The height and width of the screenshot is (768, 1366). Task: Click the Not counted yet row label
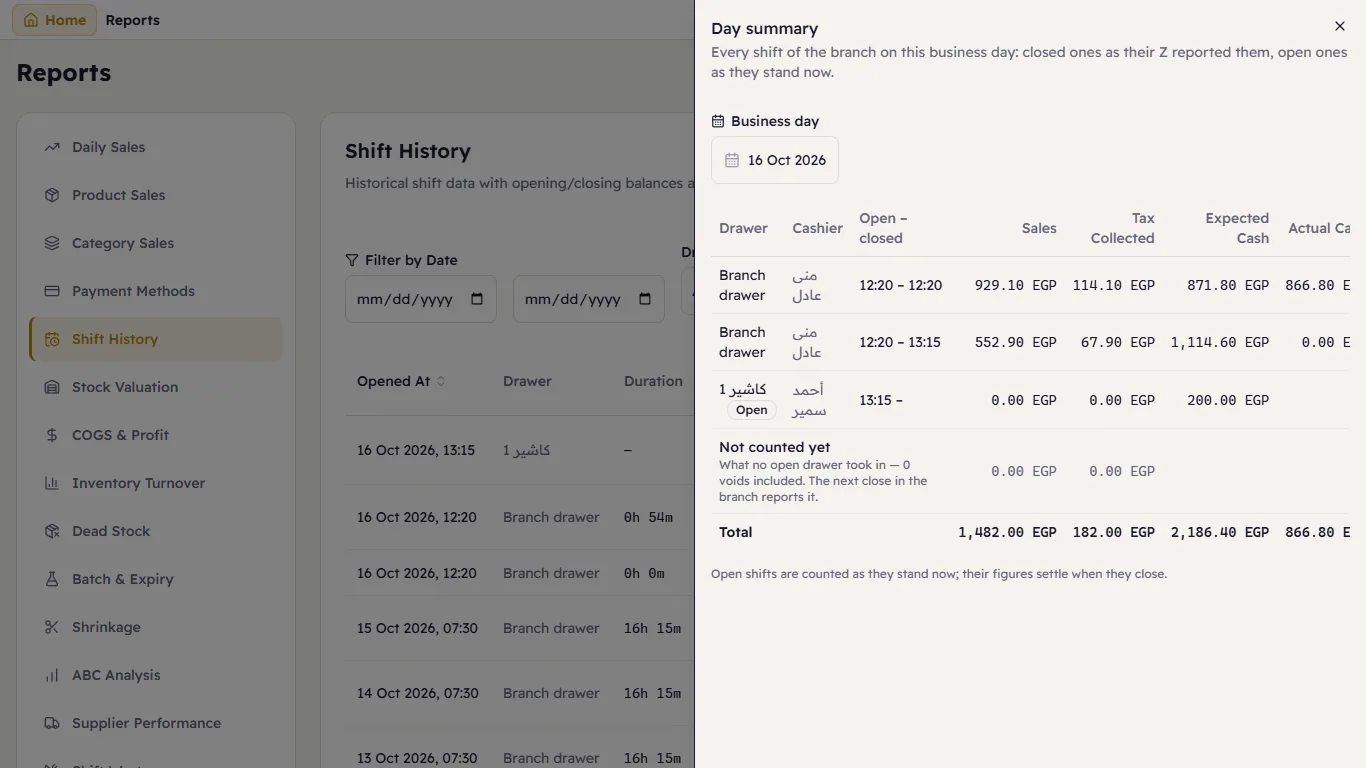tap(775, 447)
